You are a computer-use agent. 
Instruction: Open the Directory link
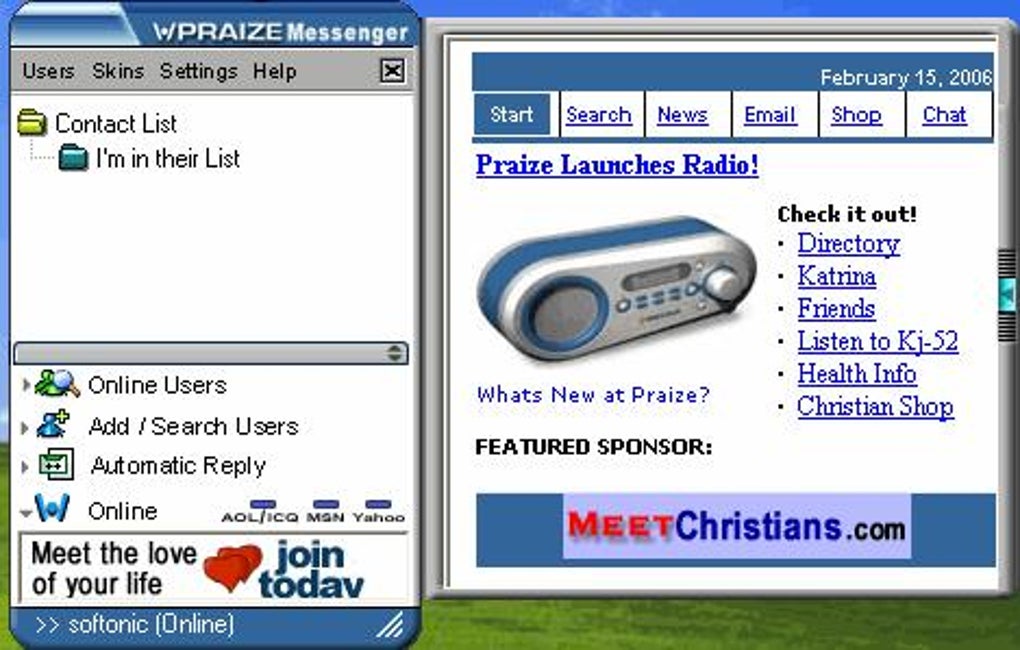tap(848, 244)
